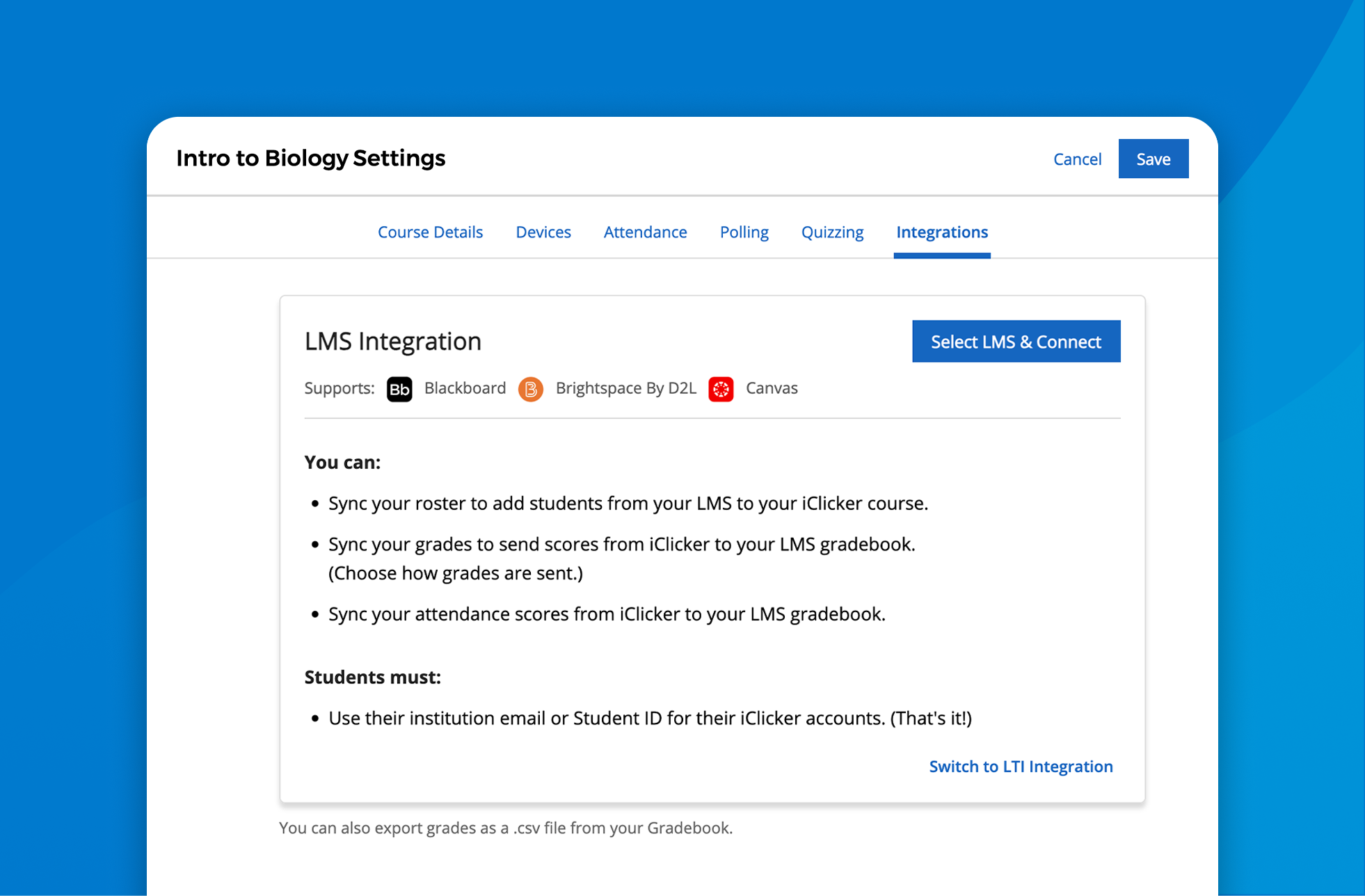Click the LMS Integration heading

click(392, 341)
